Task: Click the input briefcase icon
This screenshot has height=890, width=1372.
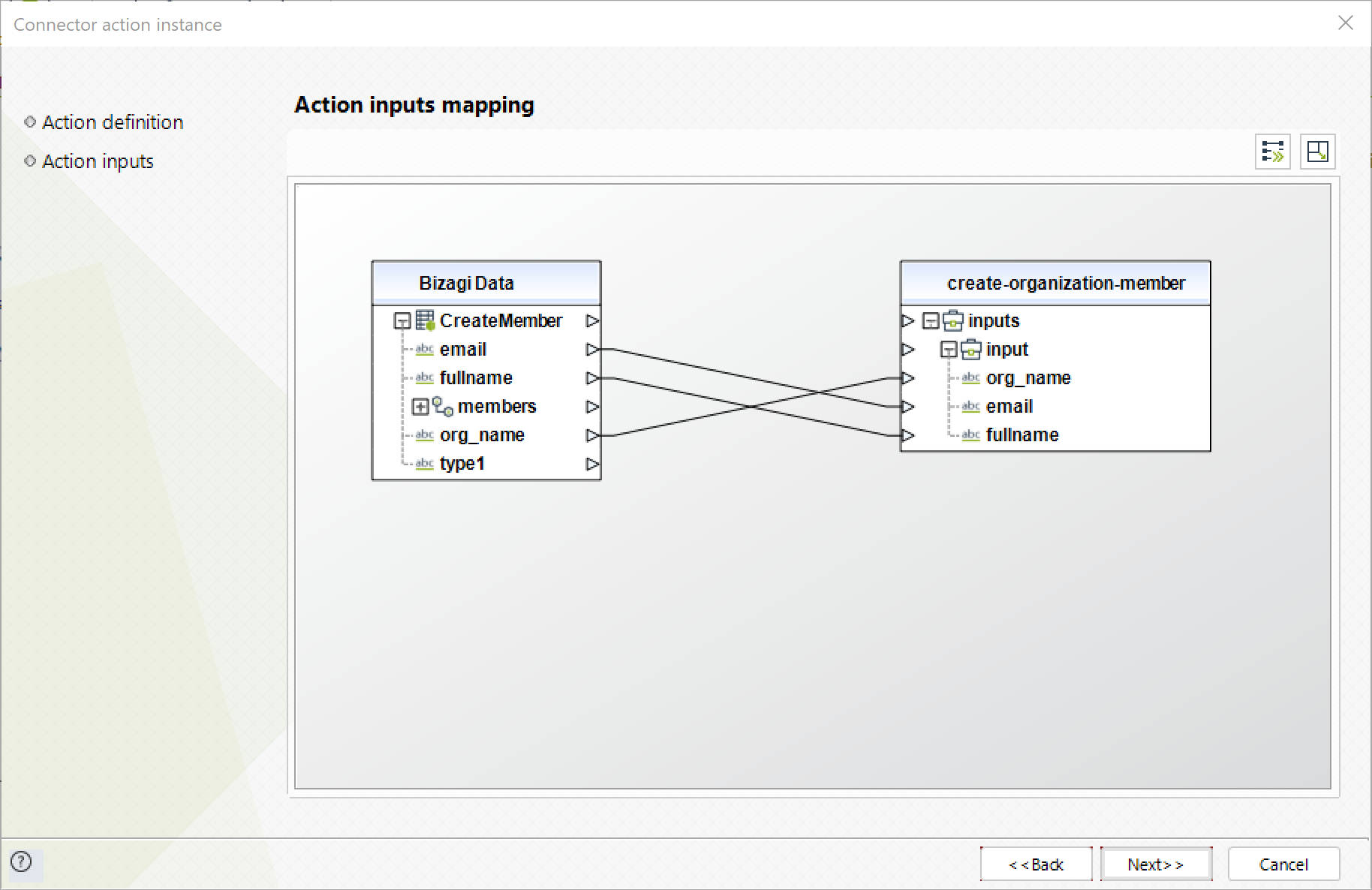Action: click(x=971, y=349)
